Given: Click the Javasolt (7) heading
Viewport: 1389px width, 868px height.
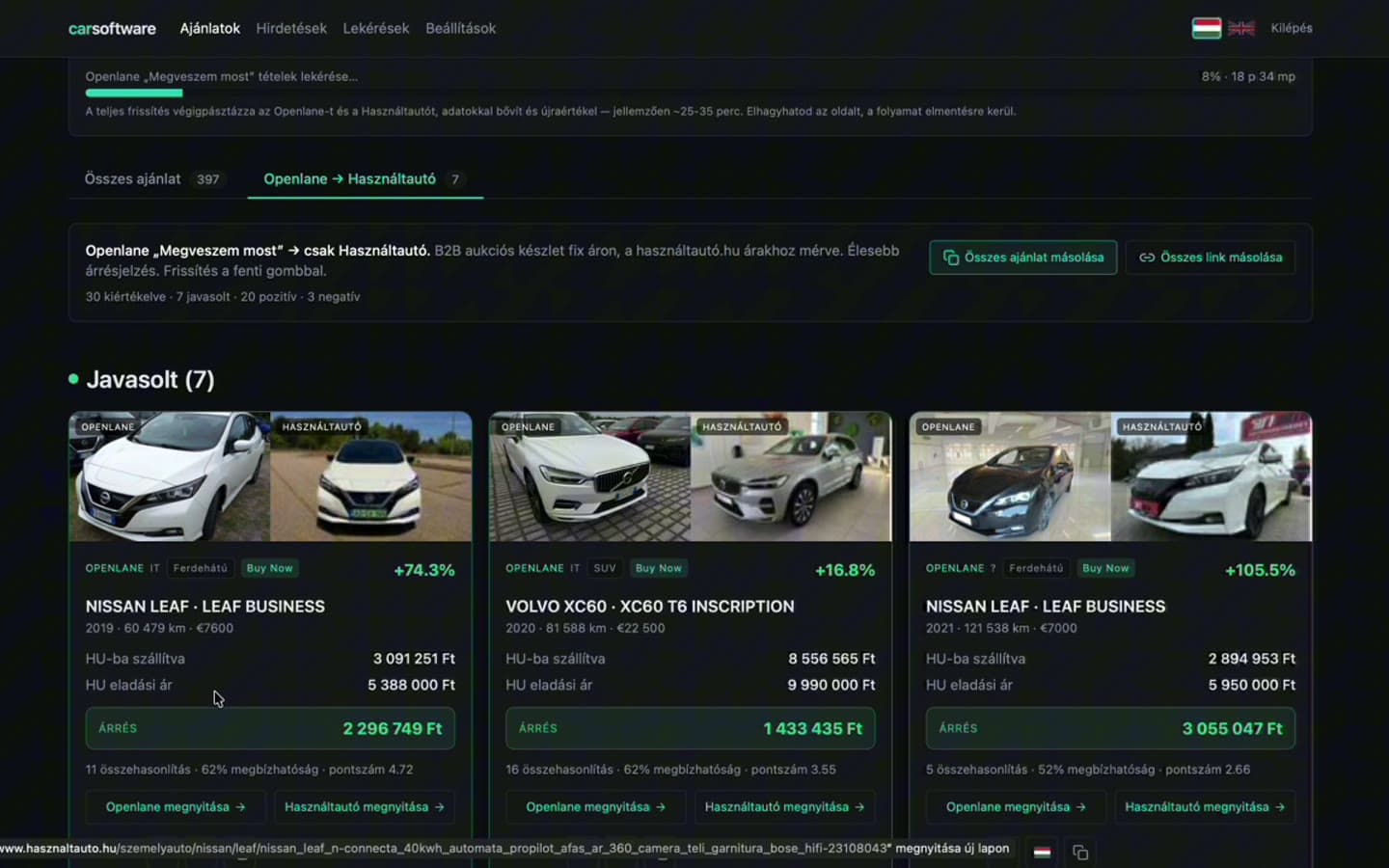Looking at the screenshot, I should pyautogui.click(x=150, y=379).
